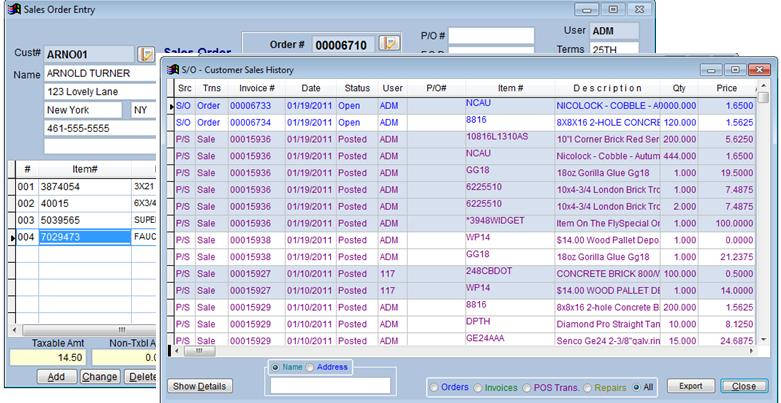This screenshot has height=403, width=781.
Task: Click the Status column header
Action: click(357, 88)
